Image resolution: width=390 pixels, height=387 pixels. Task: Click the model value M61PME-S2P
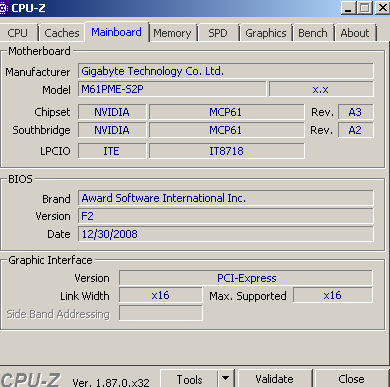[172, 89]
